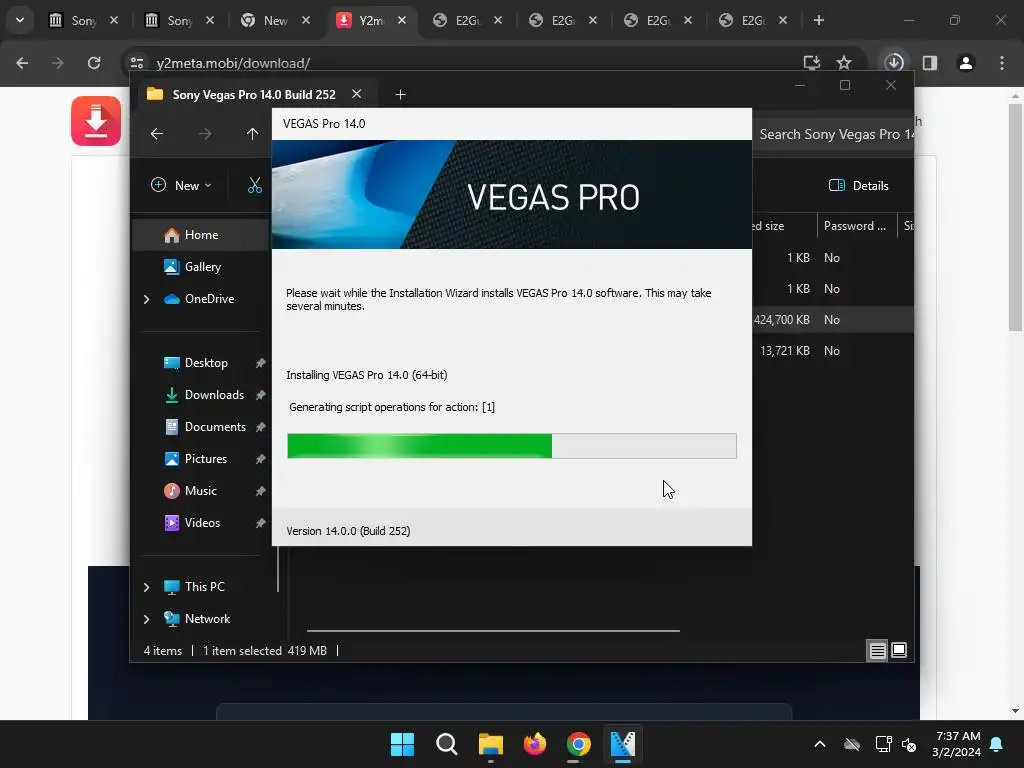Select Sony Vegas Pro 14.0 Build 252 Explorer tab

pyautogui.click(x=253, y=95)
